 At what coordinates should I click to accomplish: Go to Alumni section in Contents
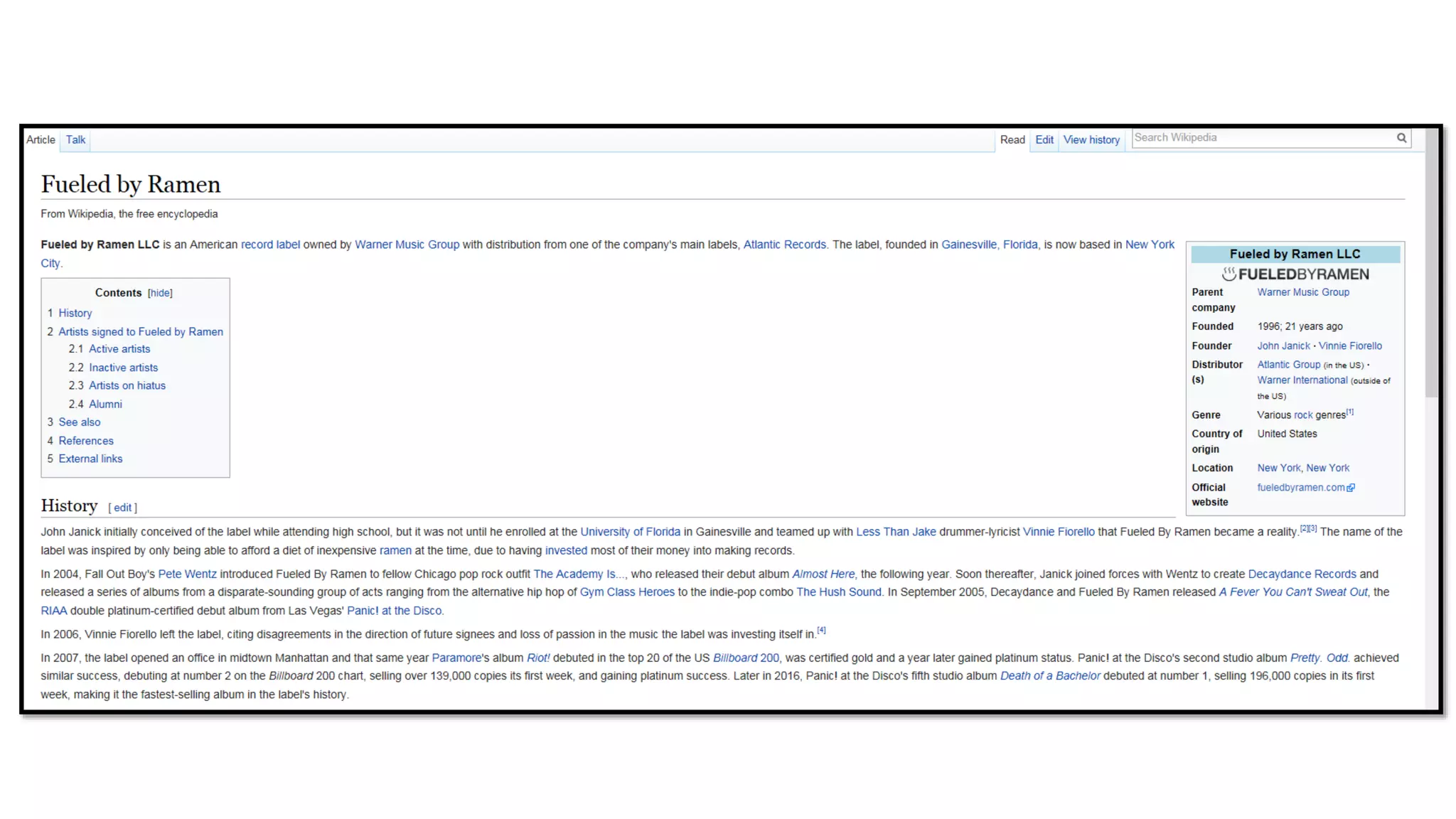click(x=105, y=404)
